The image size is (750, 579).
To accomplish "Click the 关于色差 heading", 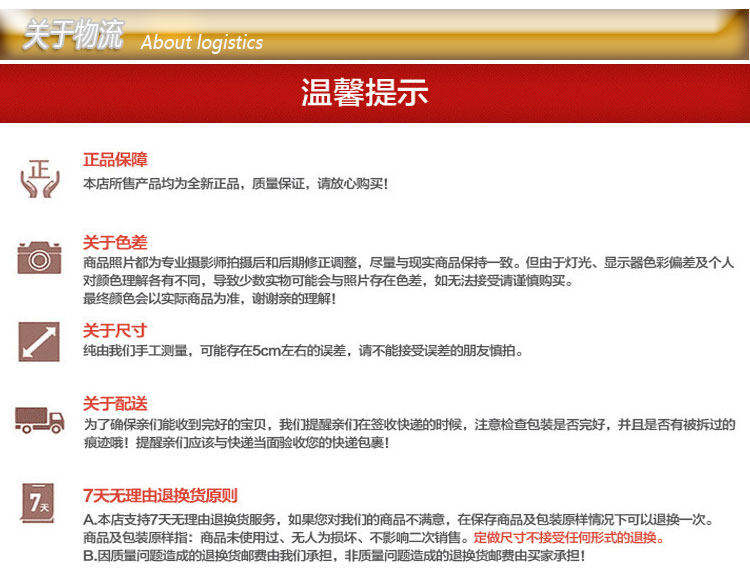I will click(x=115, y=243).
